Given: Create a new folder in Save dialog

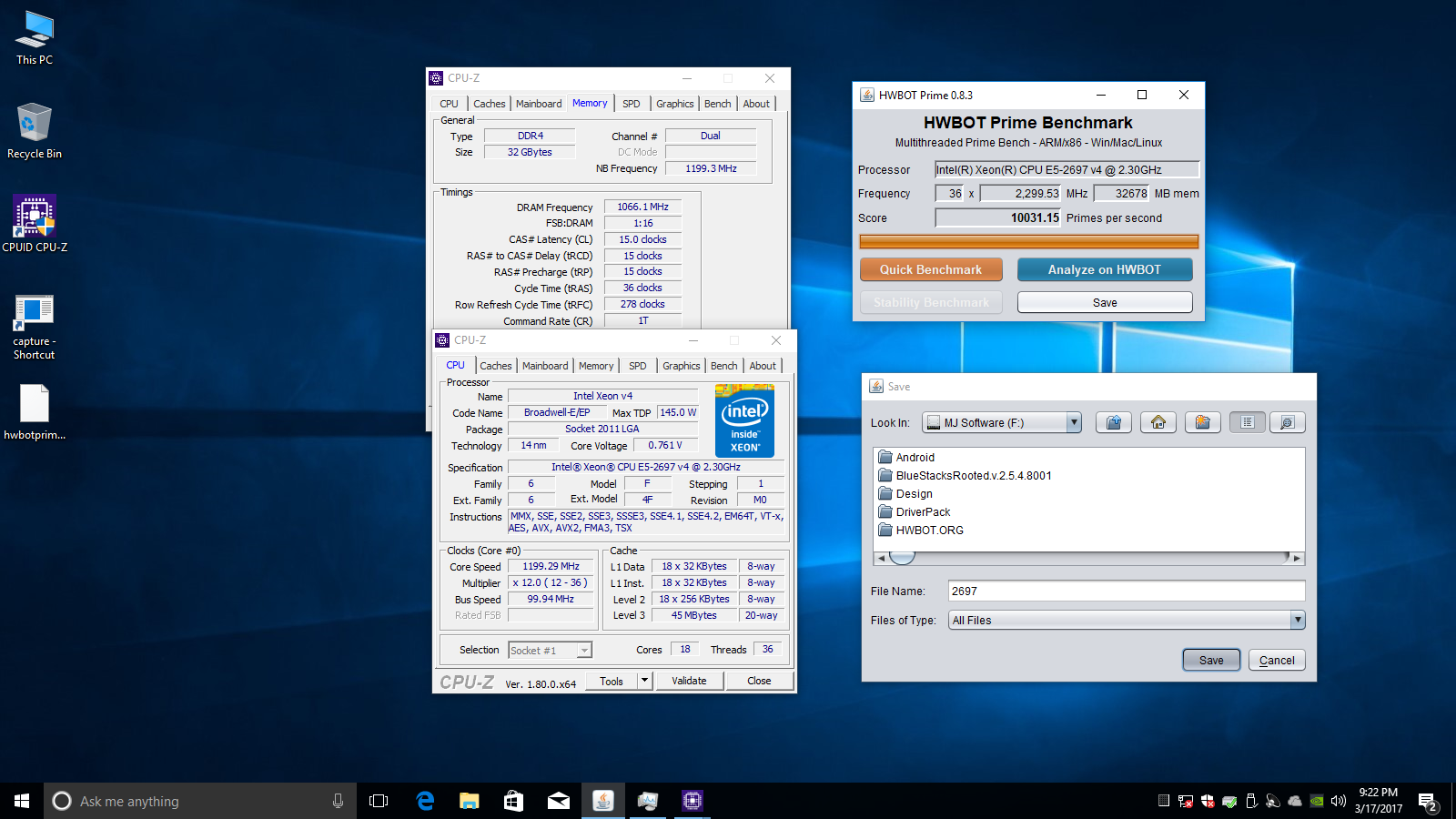Looking at the screenshot, I should (x=1202, y=422).
